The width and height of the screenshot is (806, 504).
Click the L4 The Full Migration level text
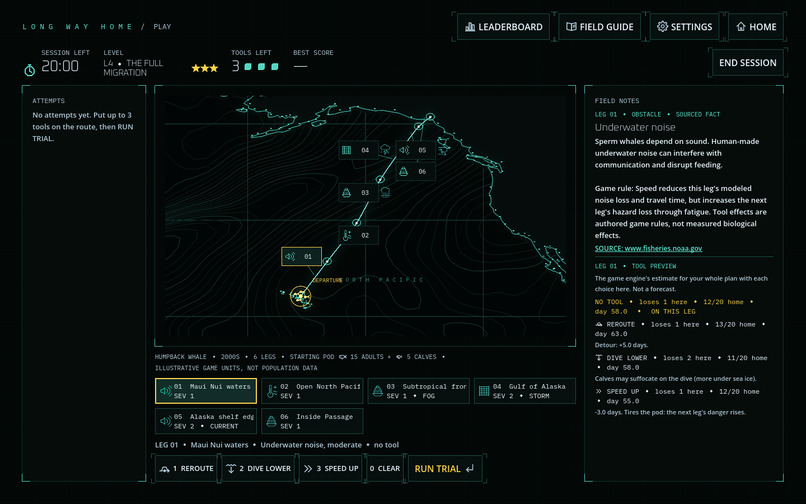(133, 68)
